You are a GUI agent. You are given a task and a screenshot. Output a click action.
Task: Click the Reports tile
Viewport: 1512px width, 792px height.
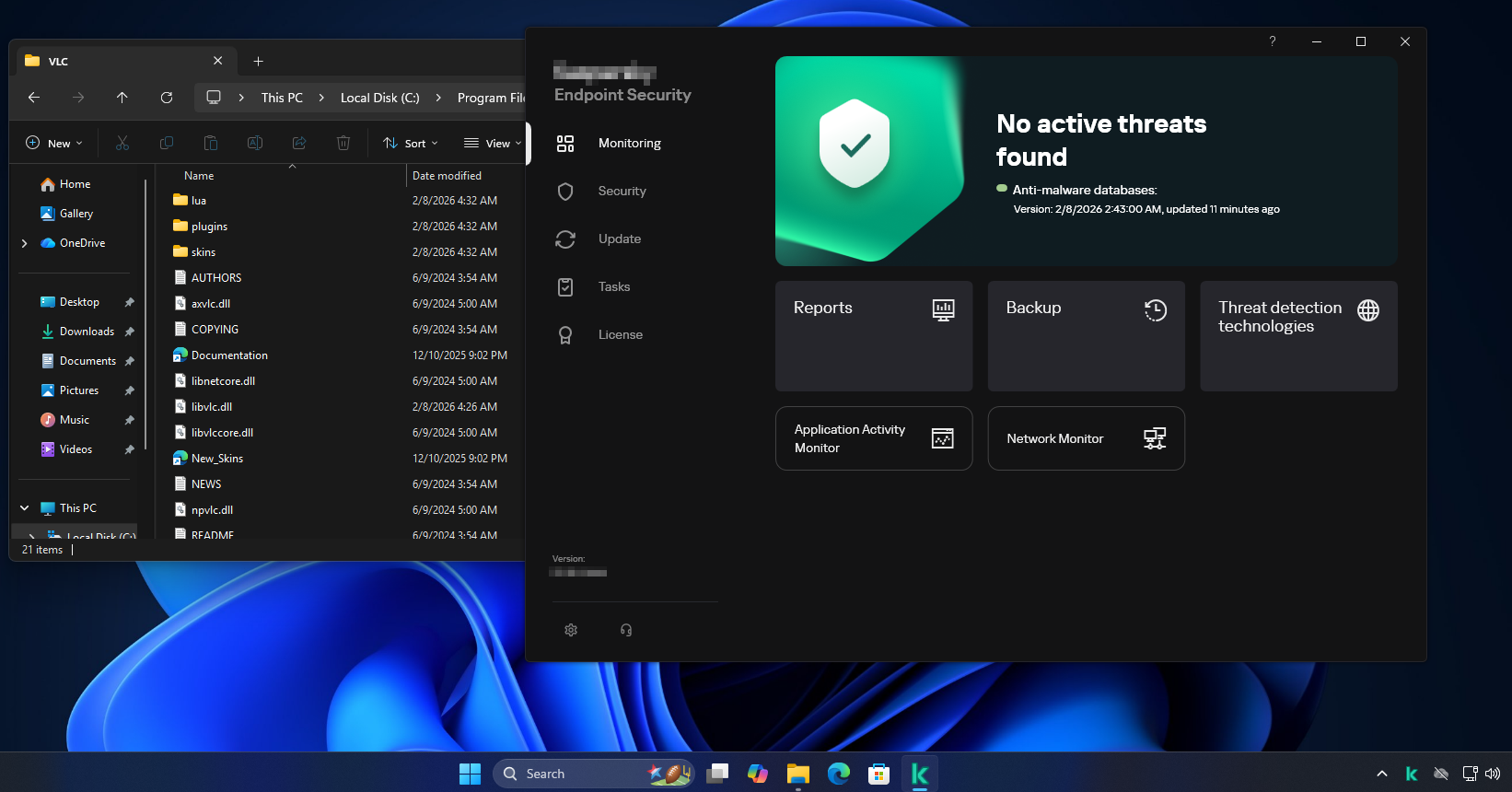[874, 336]
